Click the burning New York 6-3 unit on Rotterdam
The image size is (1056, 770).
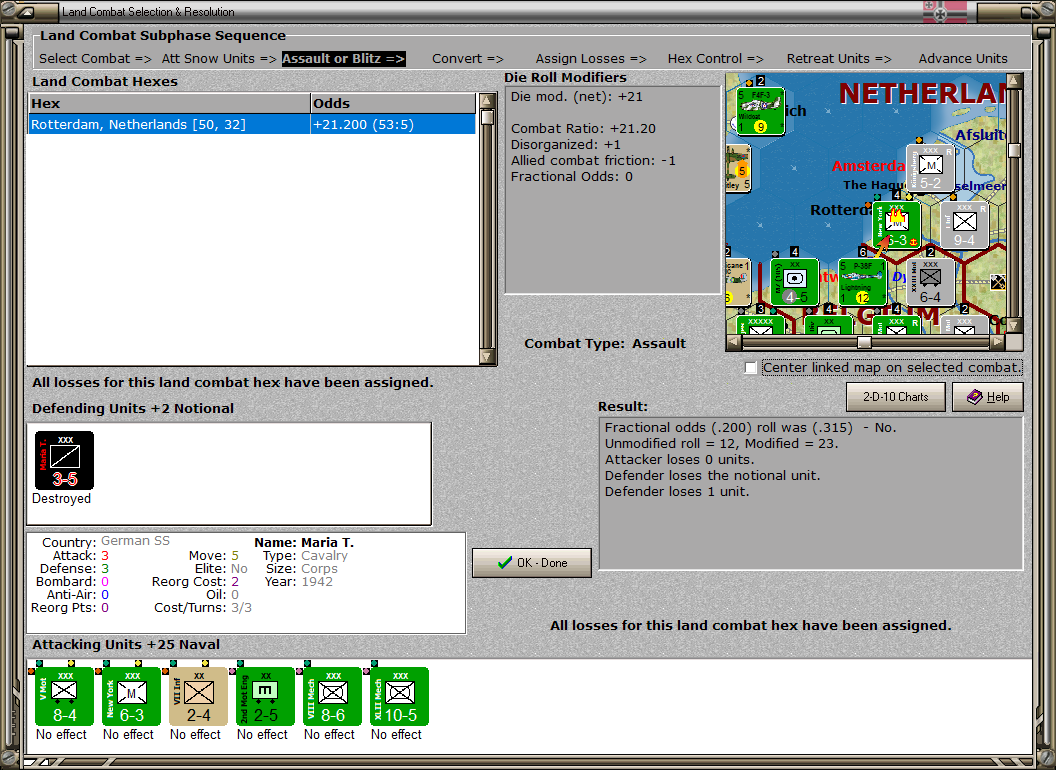(x=896, y=226)
